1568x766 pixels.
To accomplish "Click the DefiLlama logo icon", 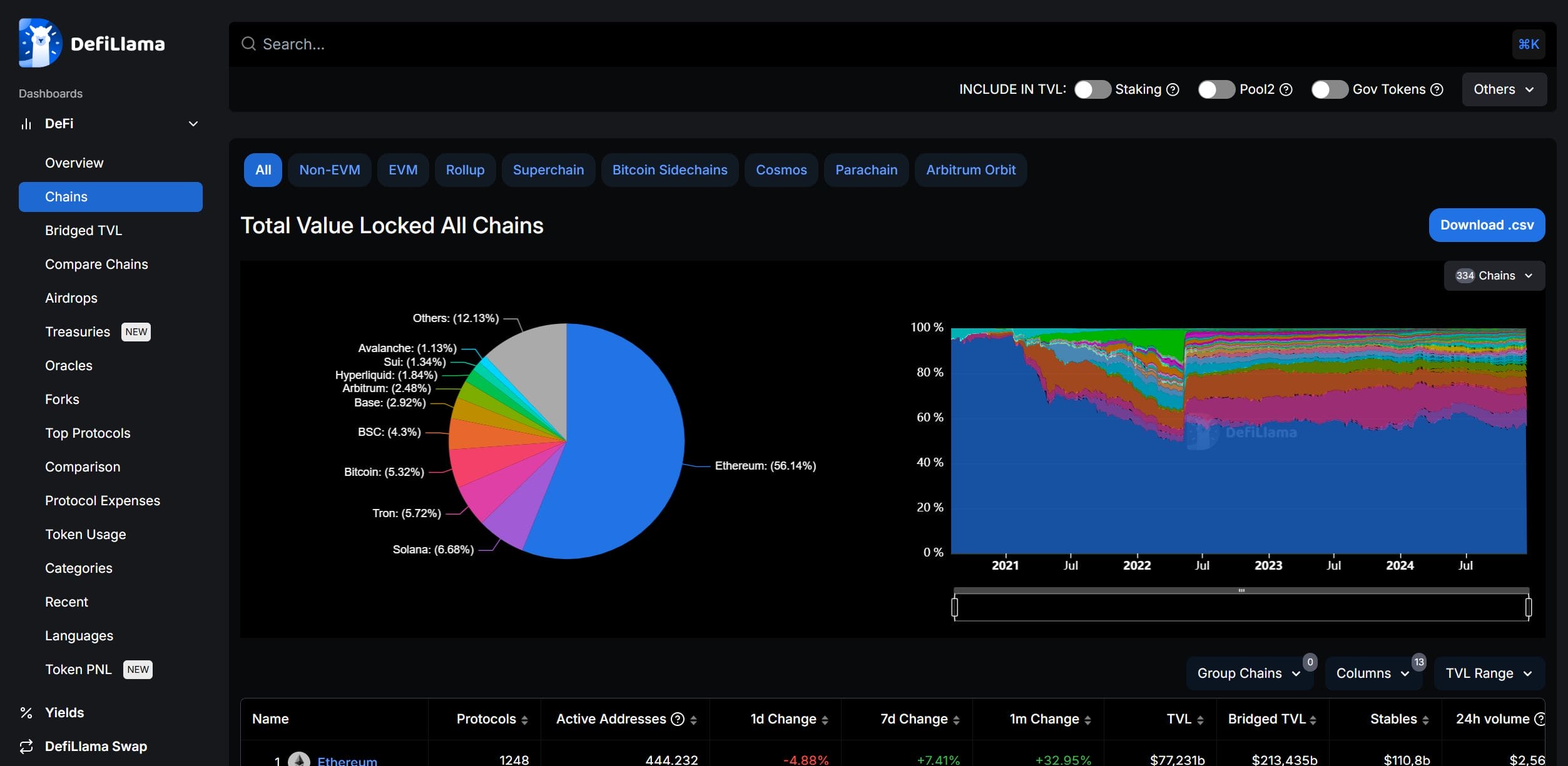I will 41,43.
